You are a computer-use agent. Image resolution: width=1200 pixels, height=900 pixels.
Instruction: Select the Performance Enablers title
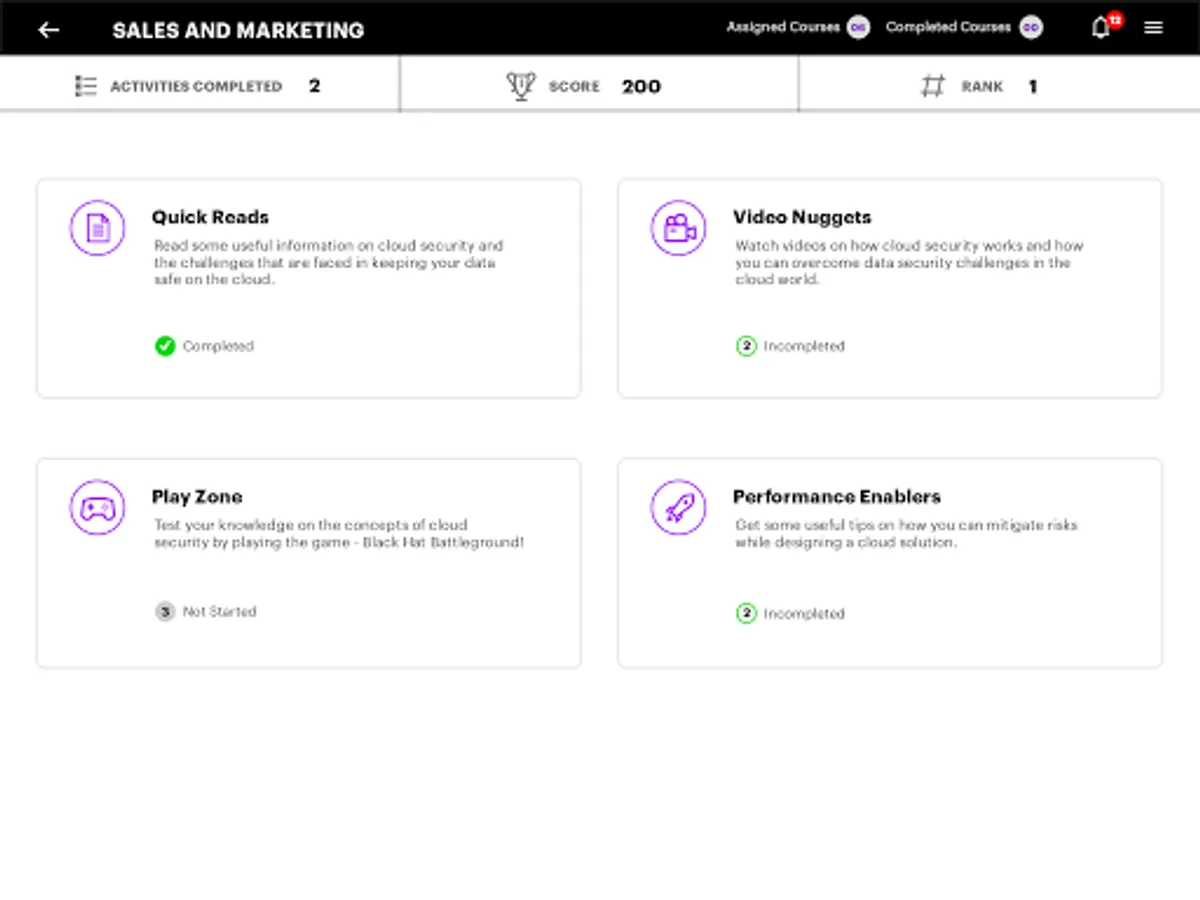pyautogui.click(x=836, y=497)
